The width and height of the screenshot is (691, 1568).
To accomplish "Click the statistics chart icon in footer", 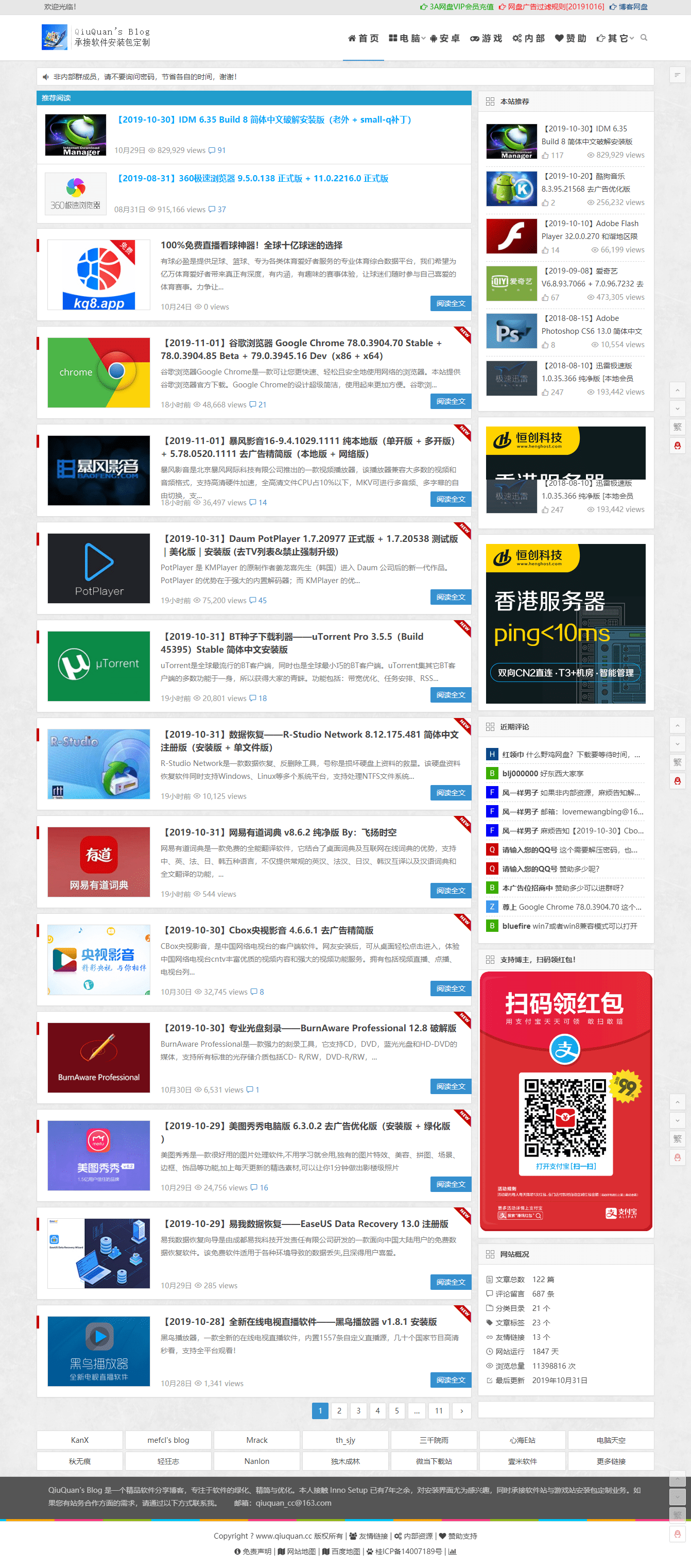I will point(452,1552).
